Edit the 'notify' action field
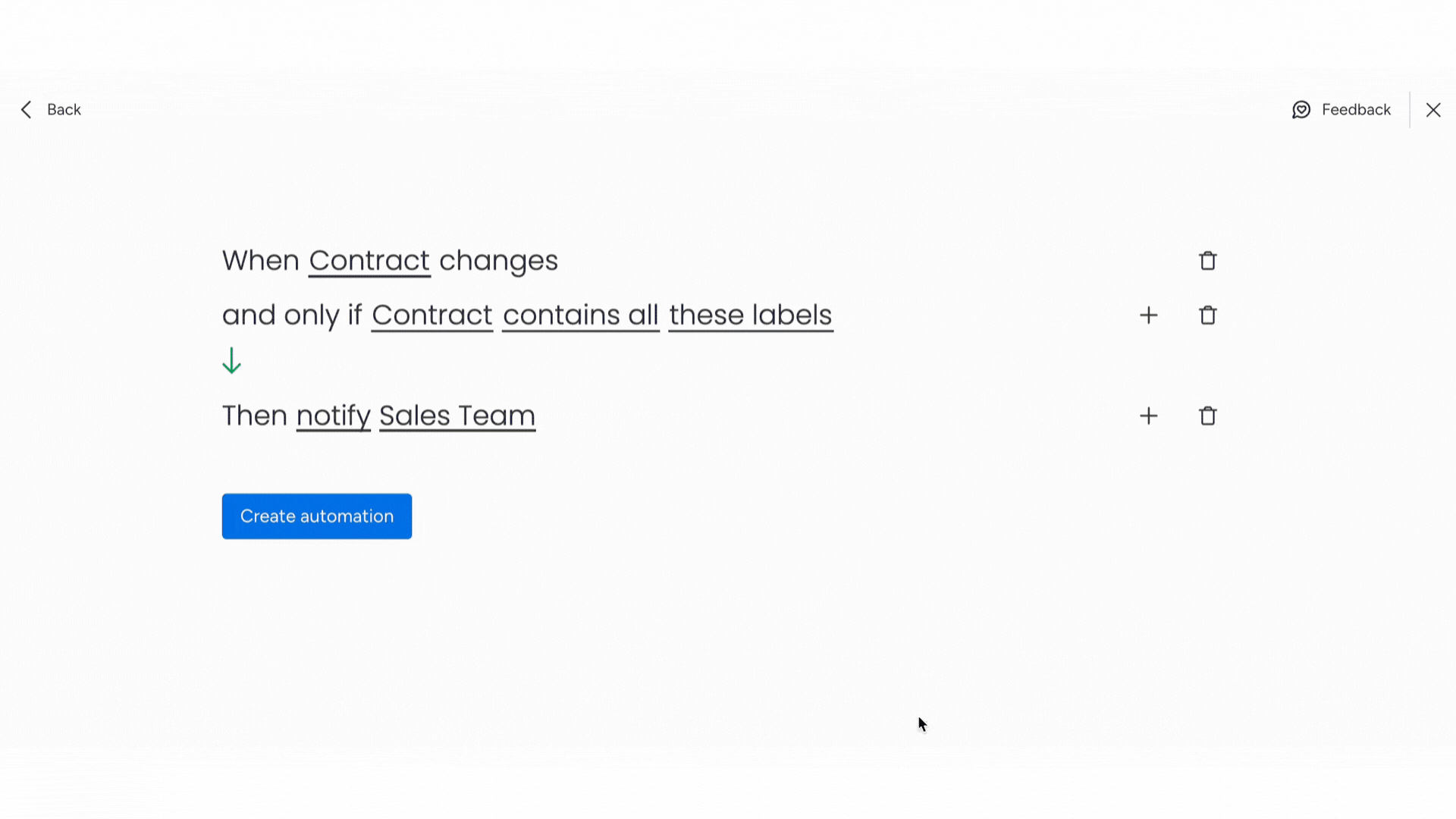Viewport: 1456px width, 819px height. click(x=333, y=416)
